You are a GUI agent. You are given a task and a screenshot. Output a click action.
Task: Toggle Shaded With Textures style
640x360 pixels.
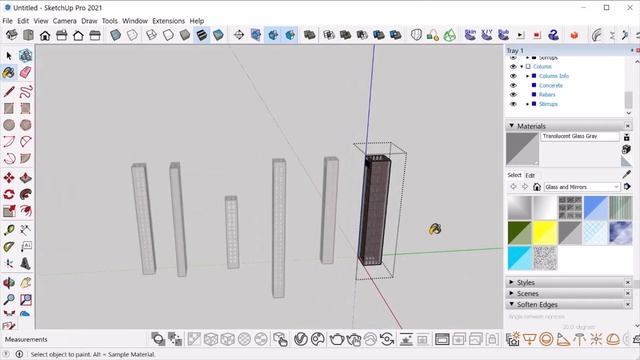tap(202, 35)
